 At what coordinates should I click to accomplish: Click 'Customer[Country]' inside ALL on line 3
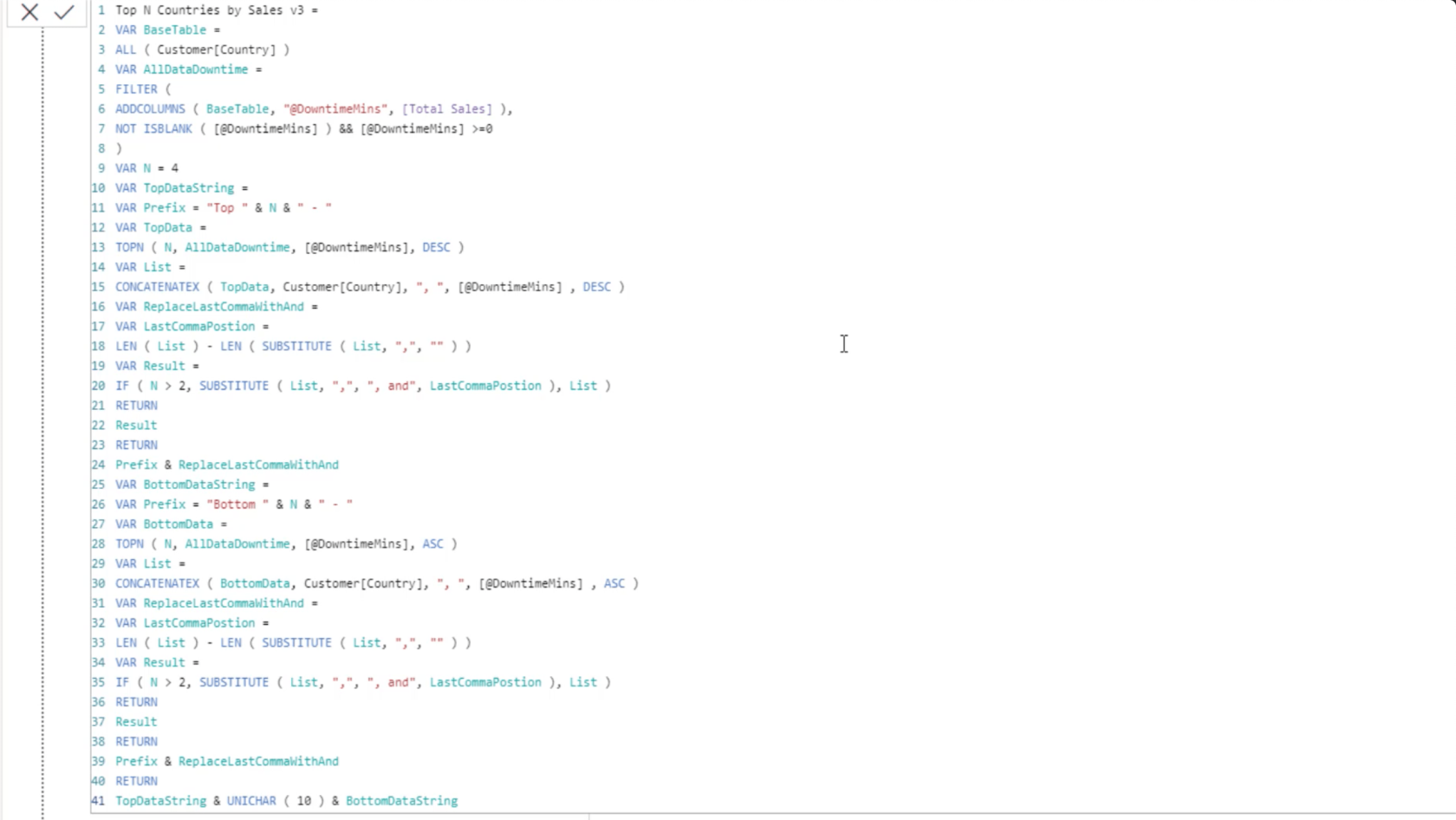tap(217, 50)
